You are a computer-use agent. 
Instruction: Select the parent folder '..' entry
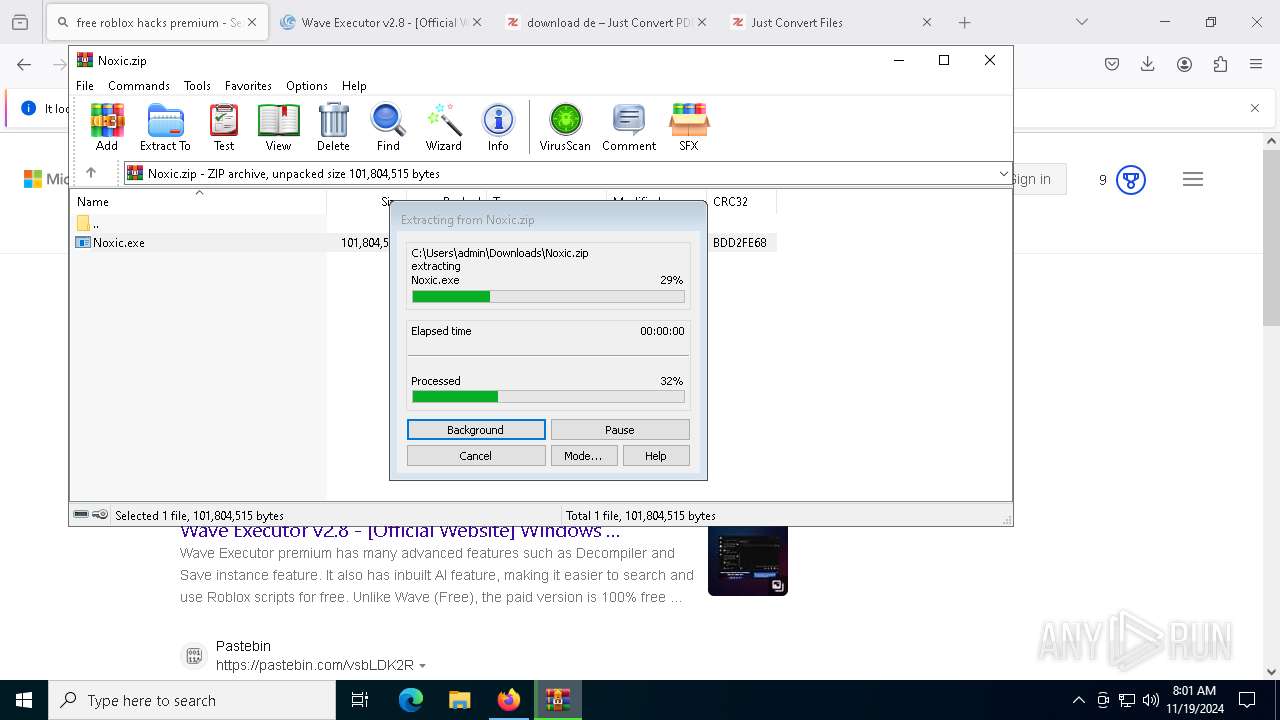pyautogui.click(x=88, y=223)
